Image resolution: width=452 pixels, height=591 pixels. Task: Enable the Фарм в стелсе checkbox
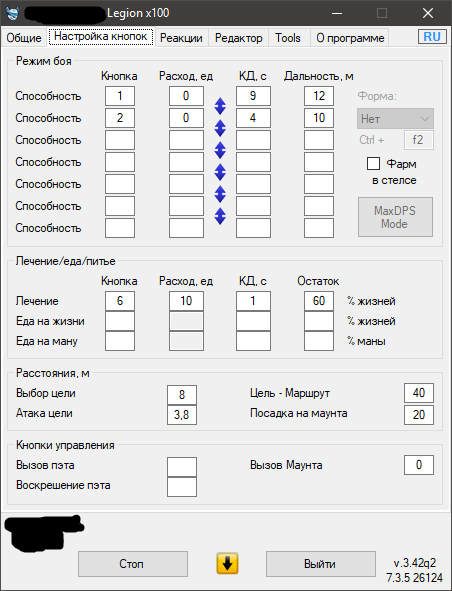click(x=373, y=164)
